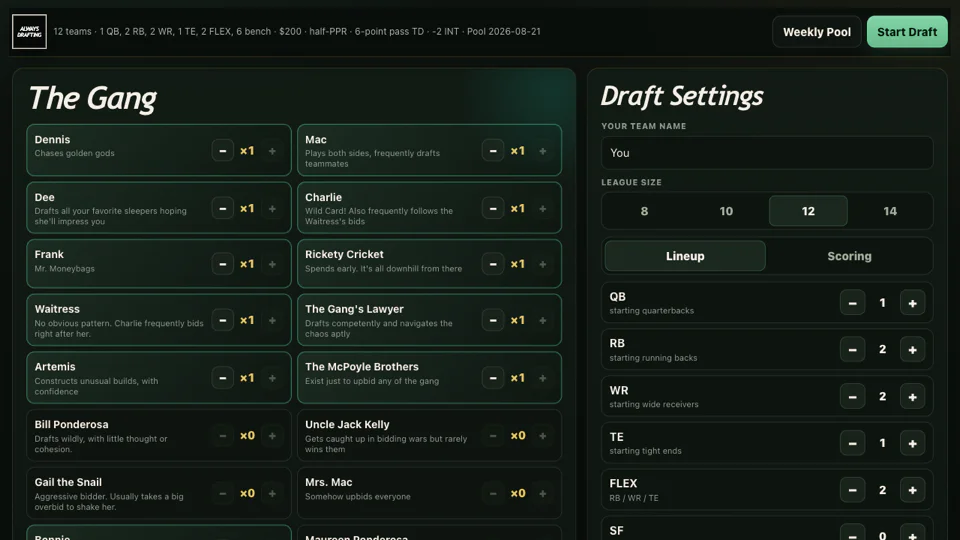Increase starting QB count

tap(912, 303)
